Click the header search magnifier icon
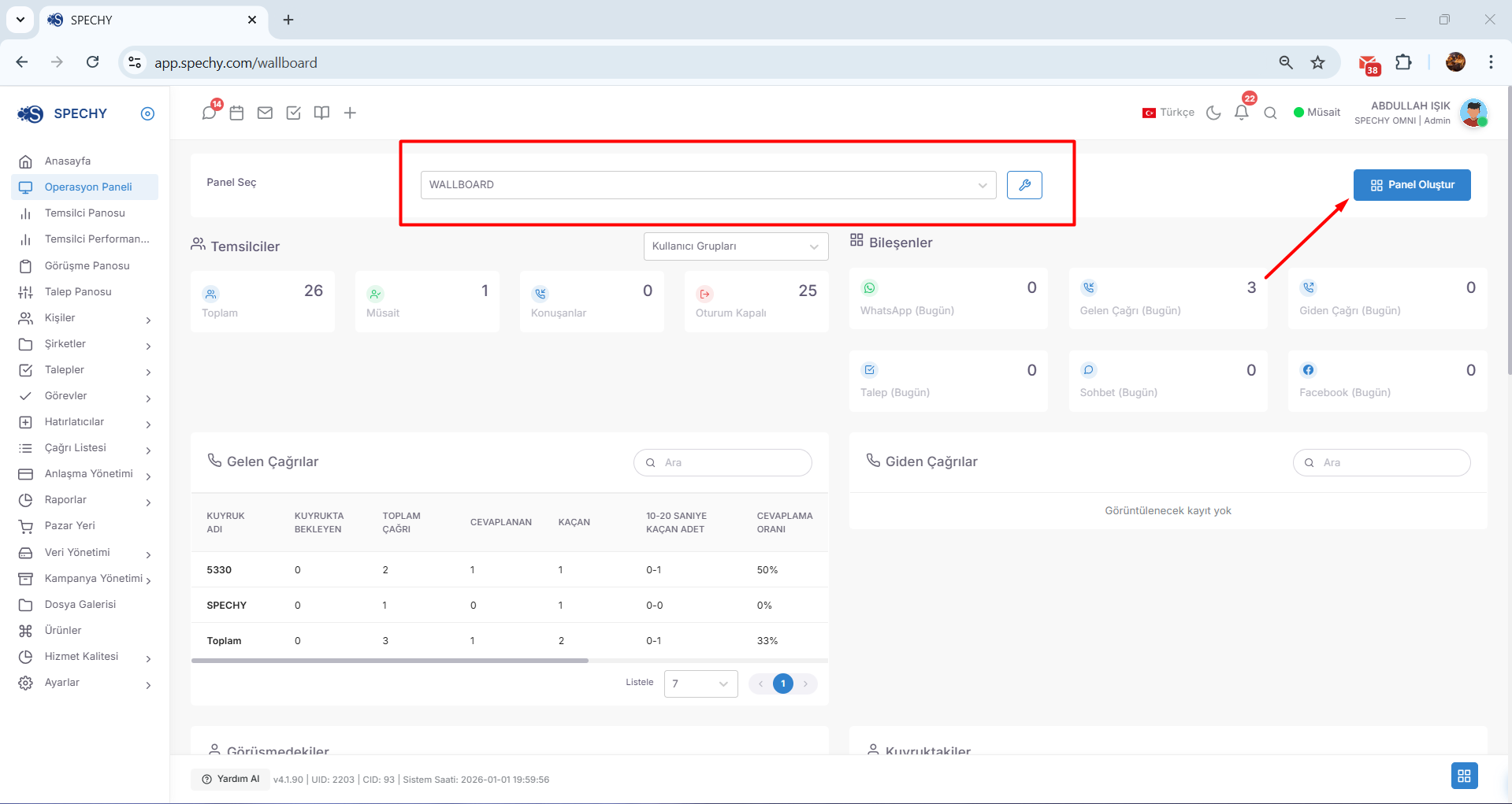Image resolution: width=1512 pixels, height=804 pixels. [x=1270, y=113]
